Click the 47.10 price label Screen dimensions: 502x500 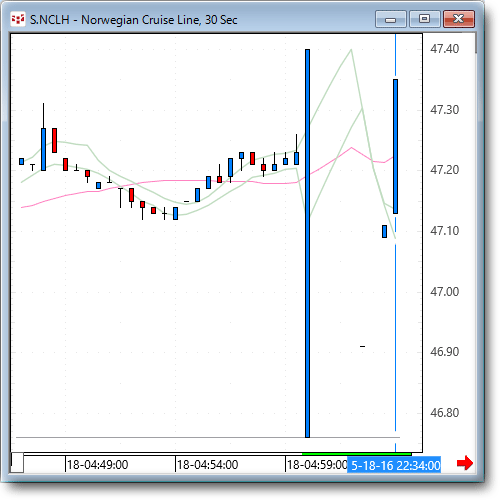click(x=444, y=231)
